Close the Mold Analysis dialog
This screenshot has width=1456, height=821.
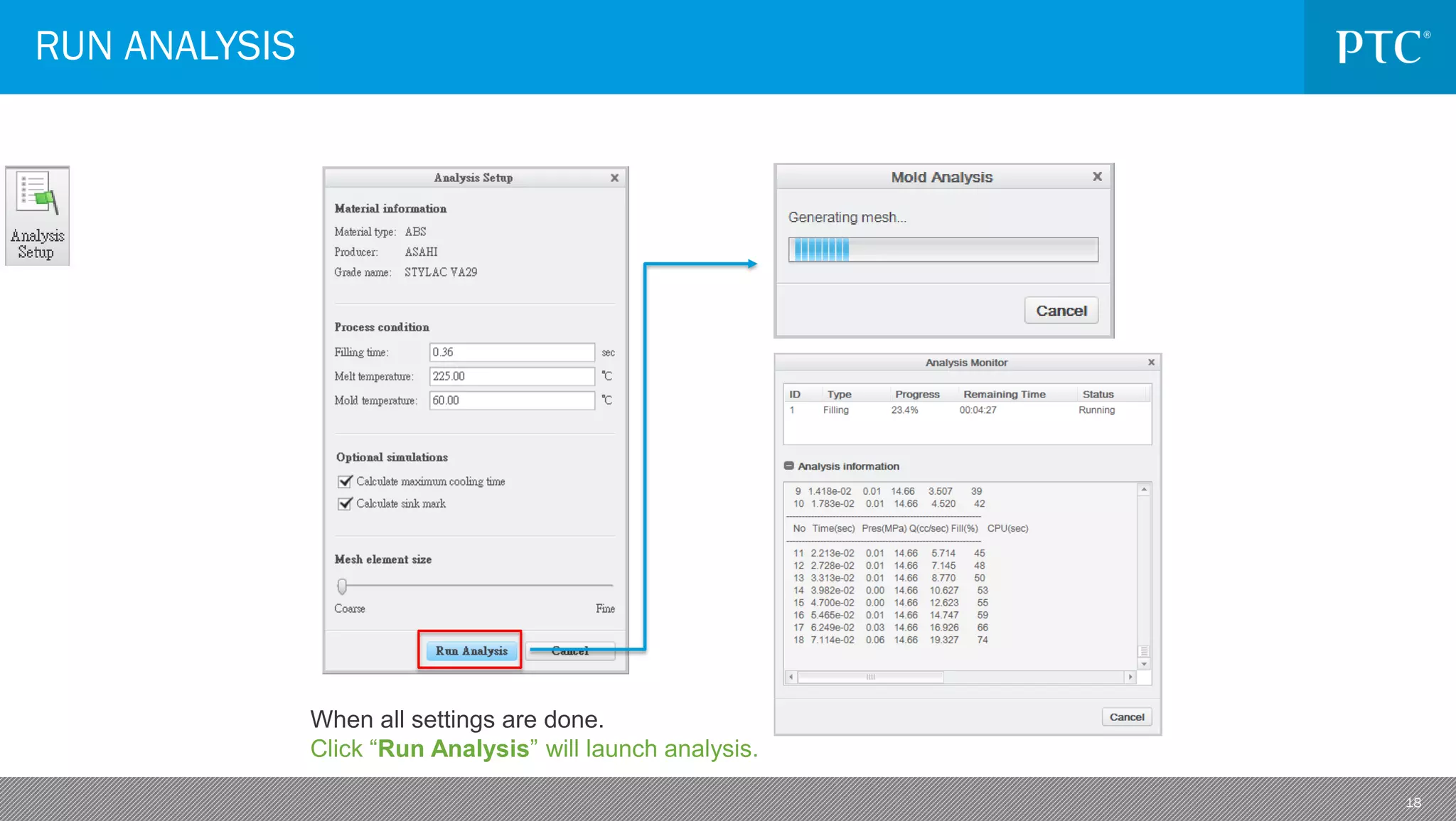1097,176
